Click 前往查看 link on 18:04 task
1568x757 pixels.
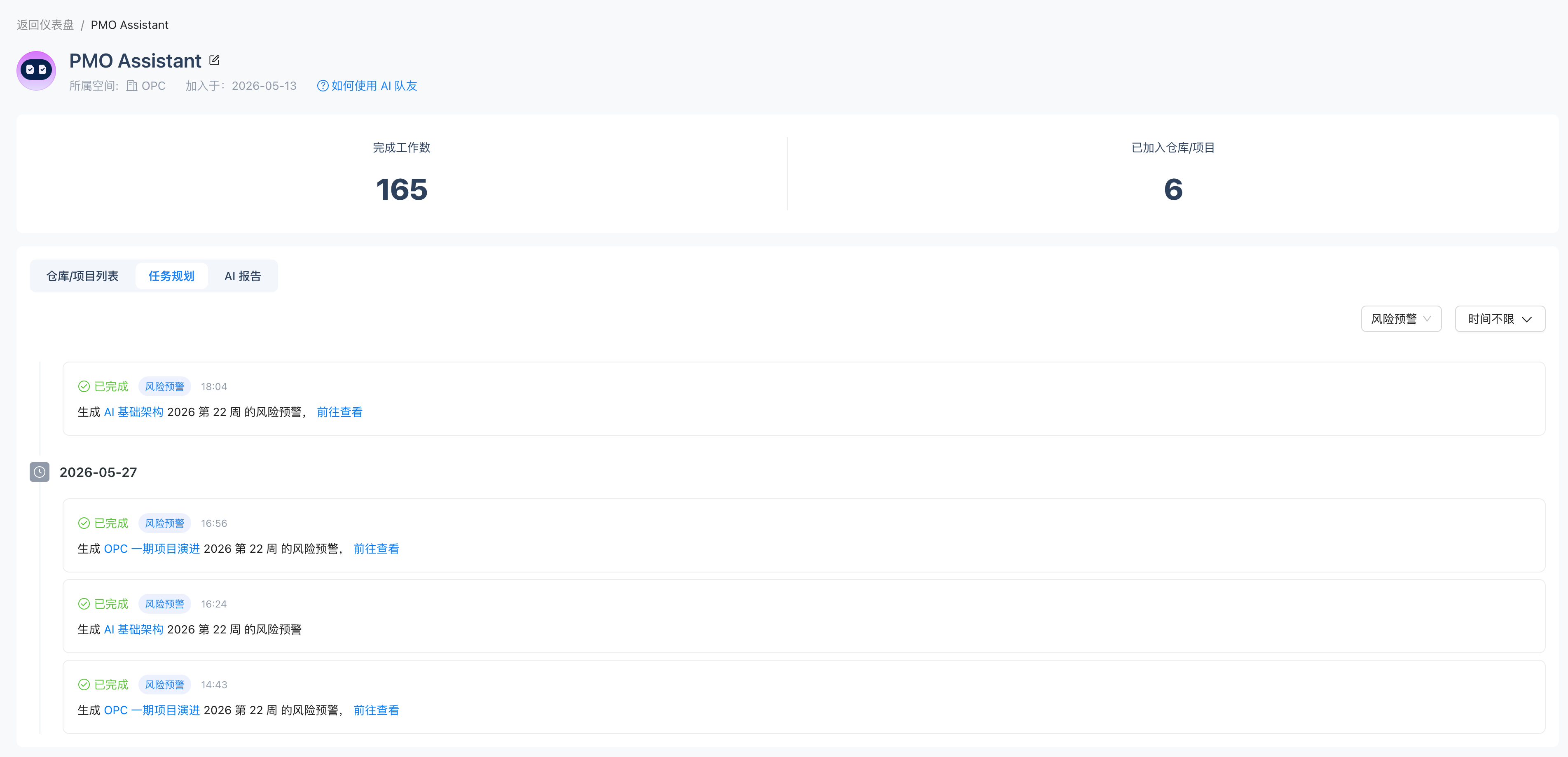click(x=339, y=412)
